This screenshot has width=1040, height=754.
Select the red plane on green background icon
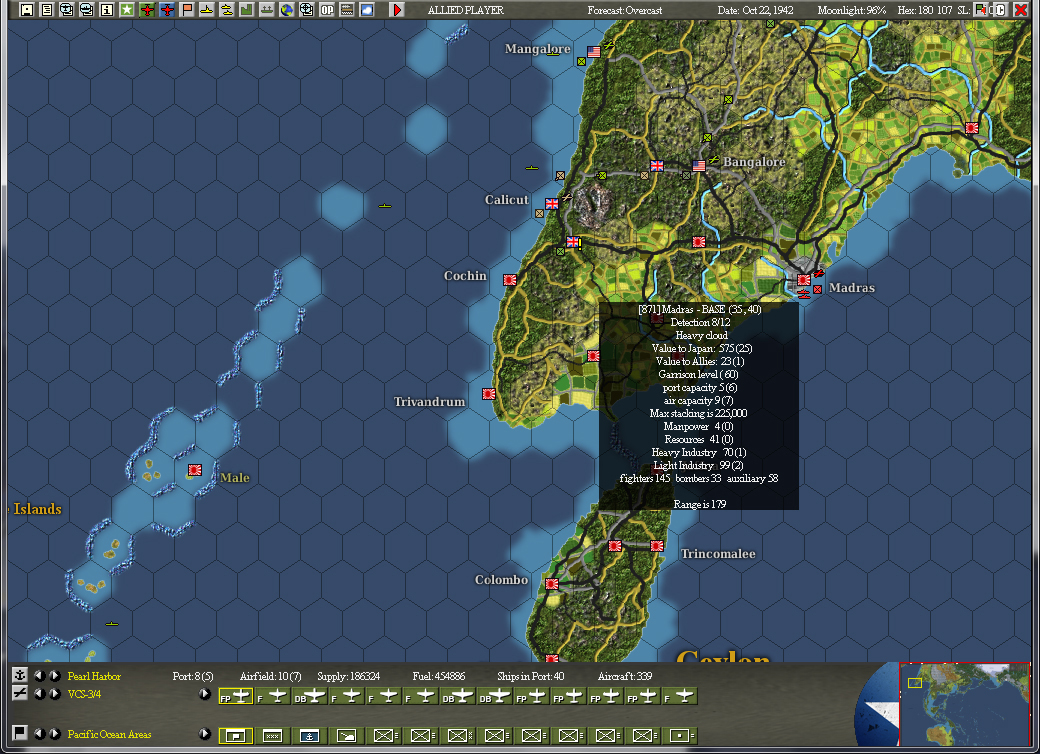(147, 9)
